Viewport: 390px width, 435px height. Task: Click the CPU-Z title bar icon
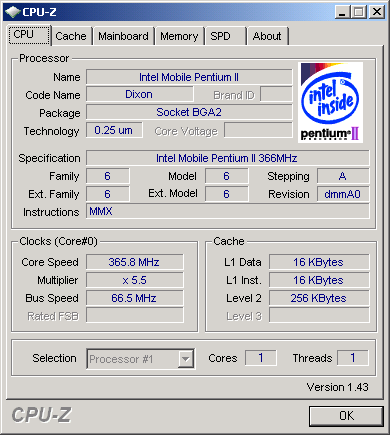(13, 12)
